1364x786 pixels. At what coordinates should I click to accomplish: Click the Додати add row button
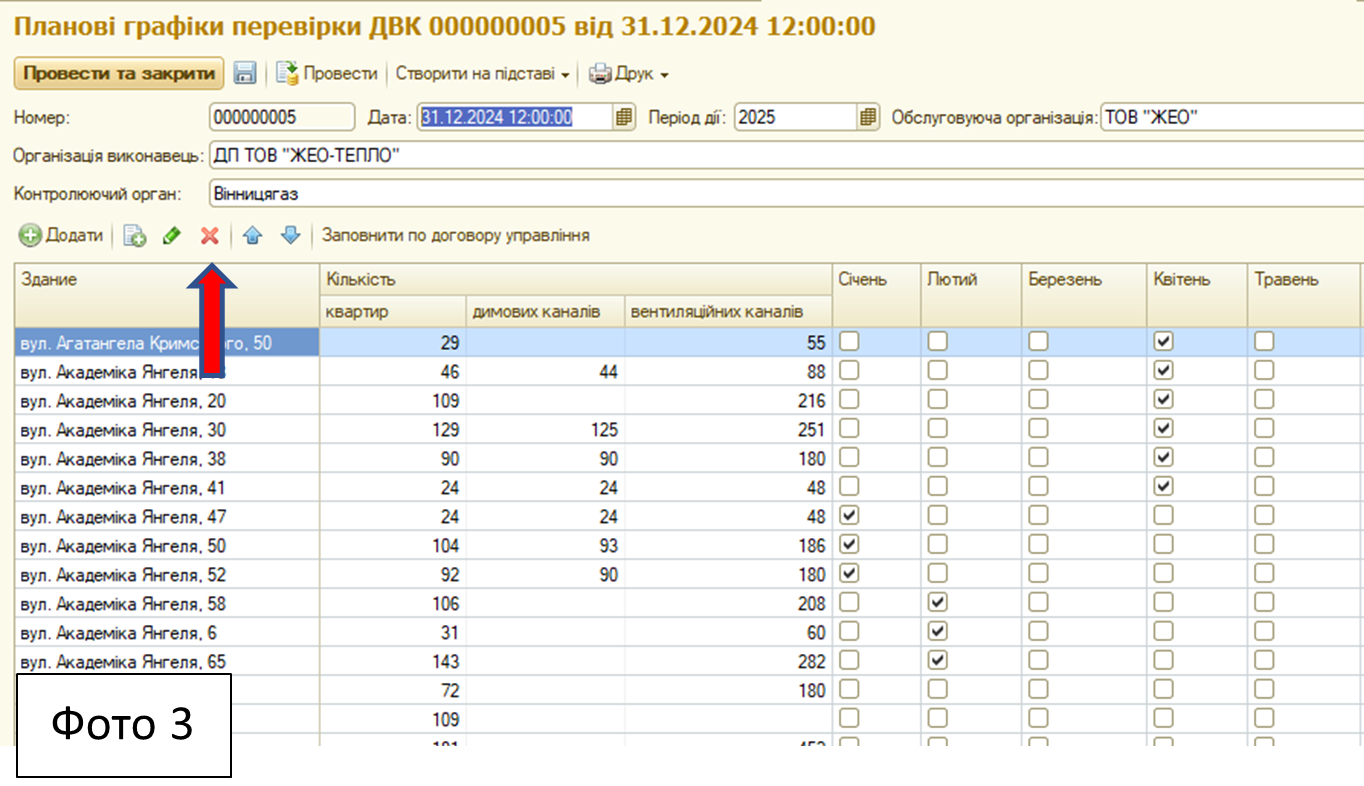click(62, 236)
